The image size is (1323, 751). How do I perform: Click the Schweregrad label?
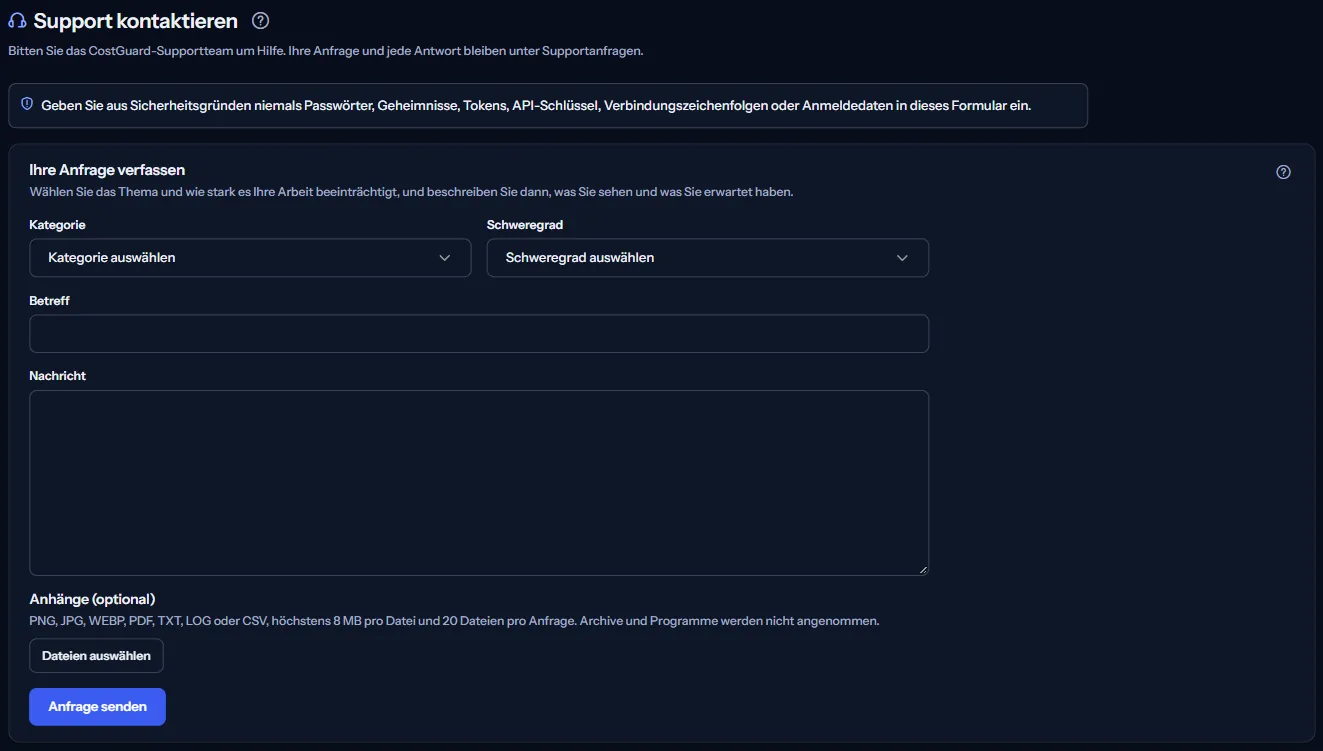[525, 225]
